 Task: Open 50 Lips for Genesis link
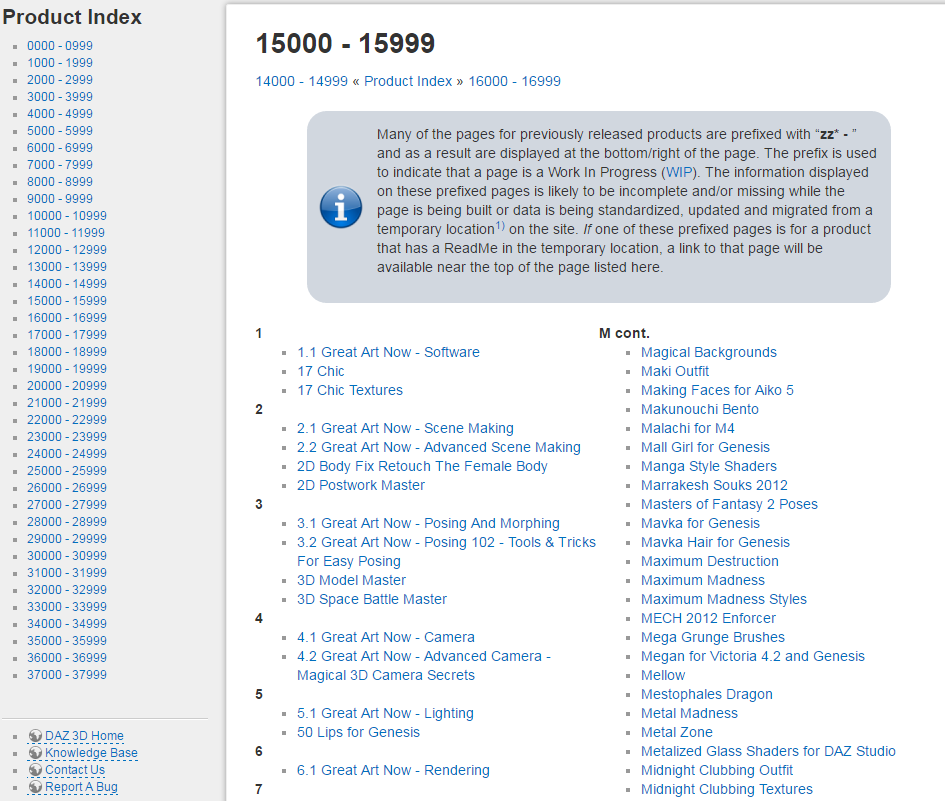358,732
